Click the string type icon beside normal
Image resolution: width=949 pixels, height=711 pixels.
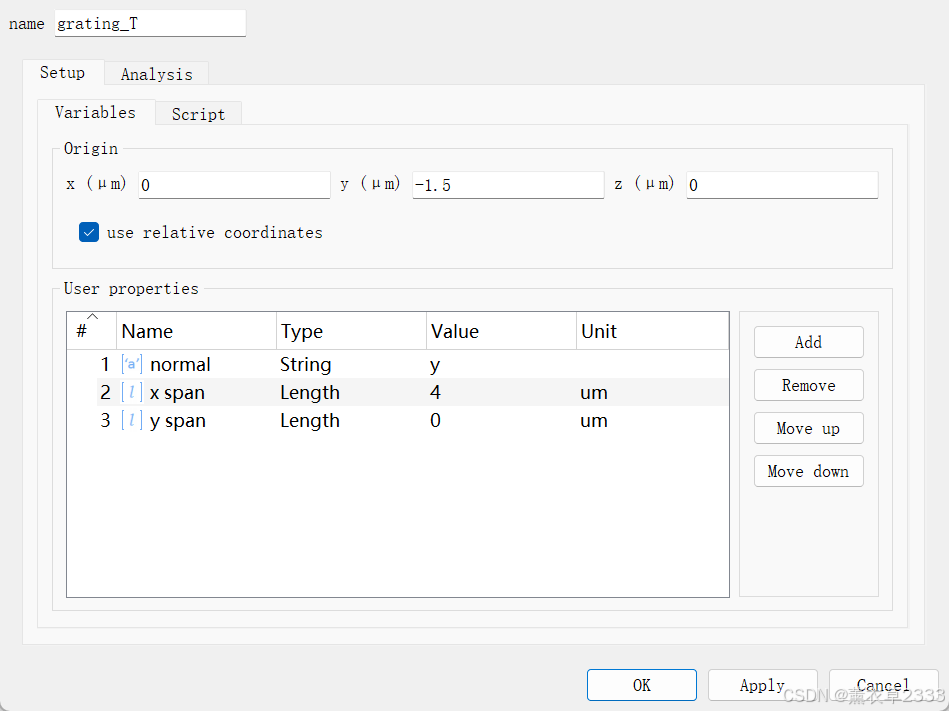[132, 364]
